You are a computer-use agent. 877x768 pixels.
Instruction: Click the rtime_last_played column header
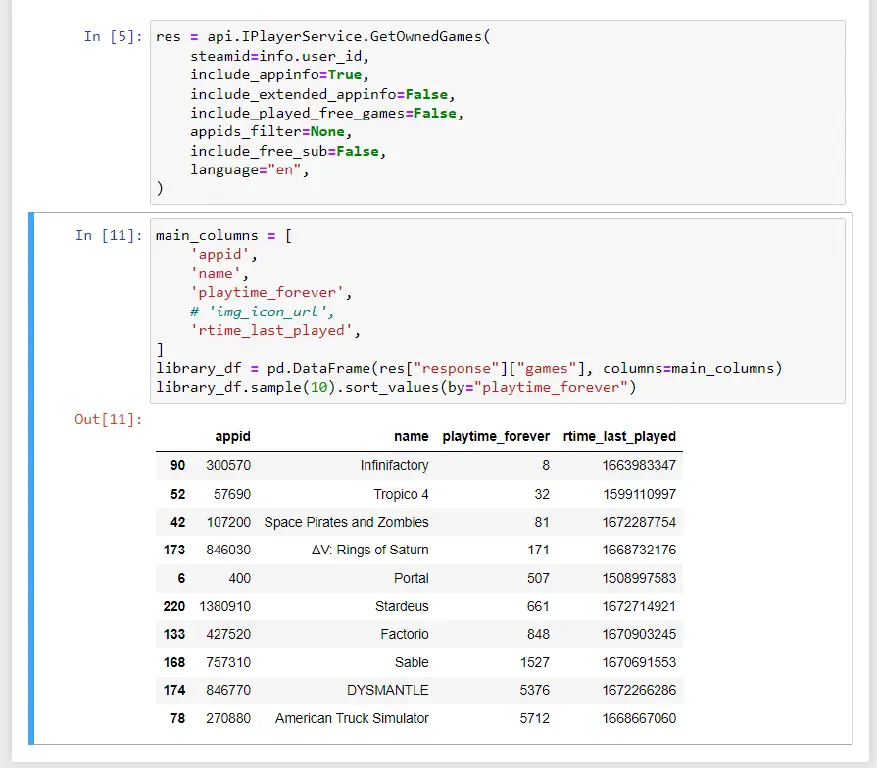(619, 436)
